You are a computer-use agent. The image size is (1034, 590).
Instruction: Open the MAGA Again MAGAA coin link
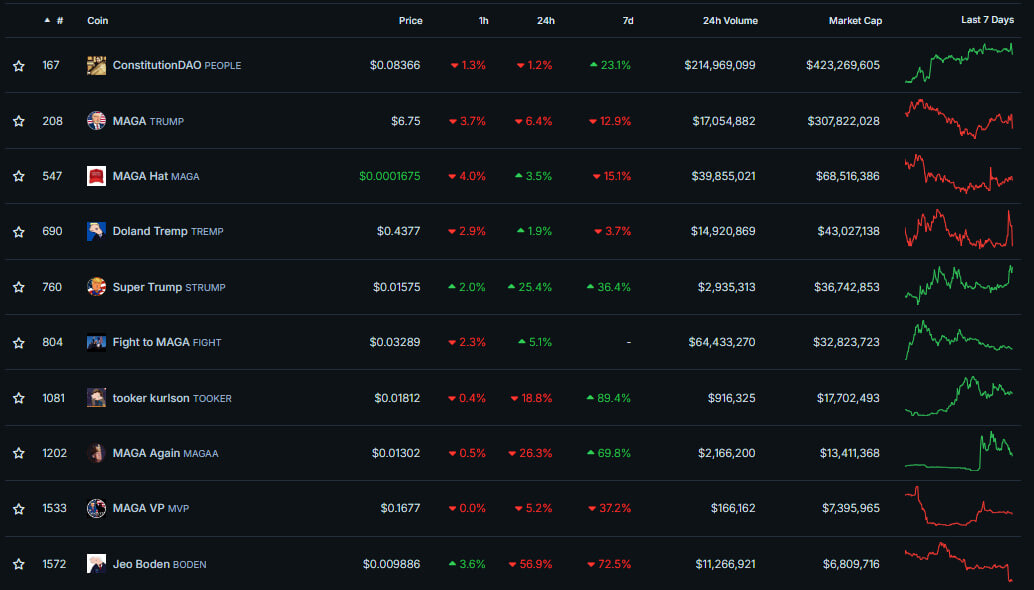[166, 453]
